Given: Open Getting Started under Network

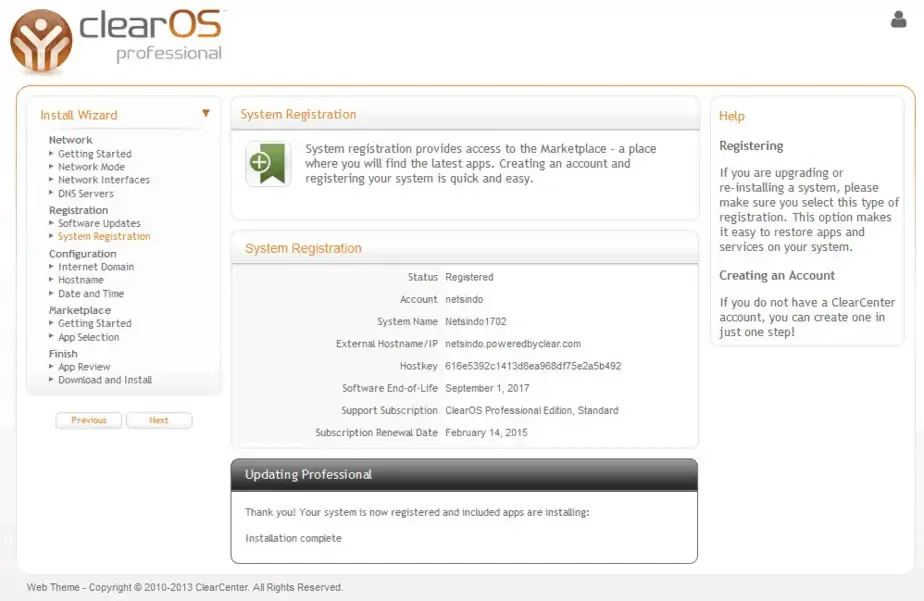Looking at the screenshot, I should (94, 154).
